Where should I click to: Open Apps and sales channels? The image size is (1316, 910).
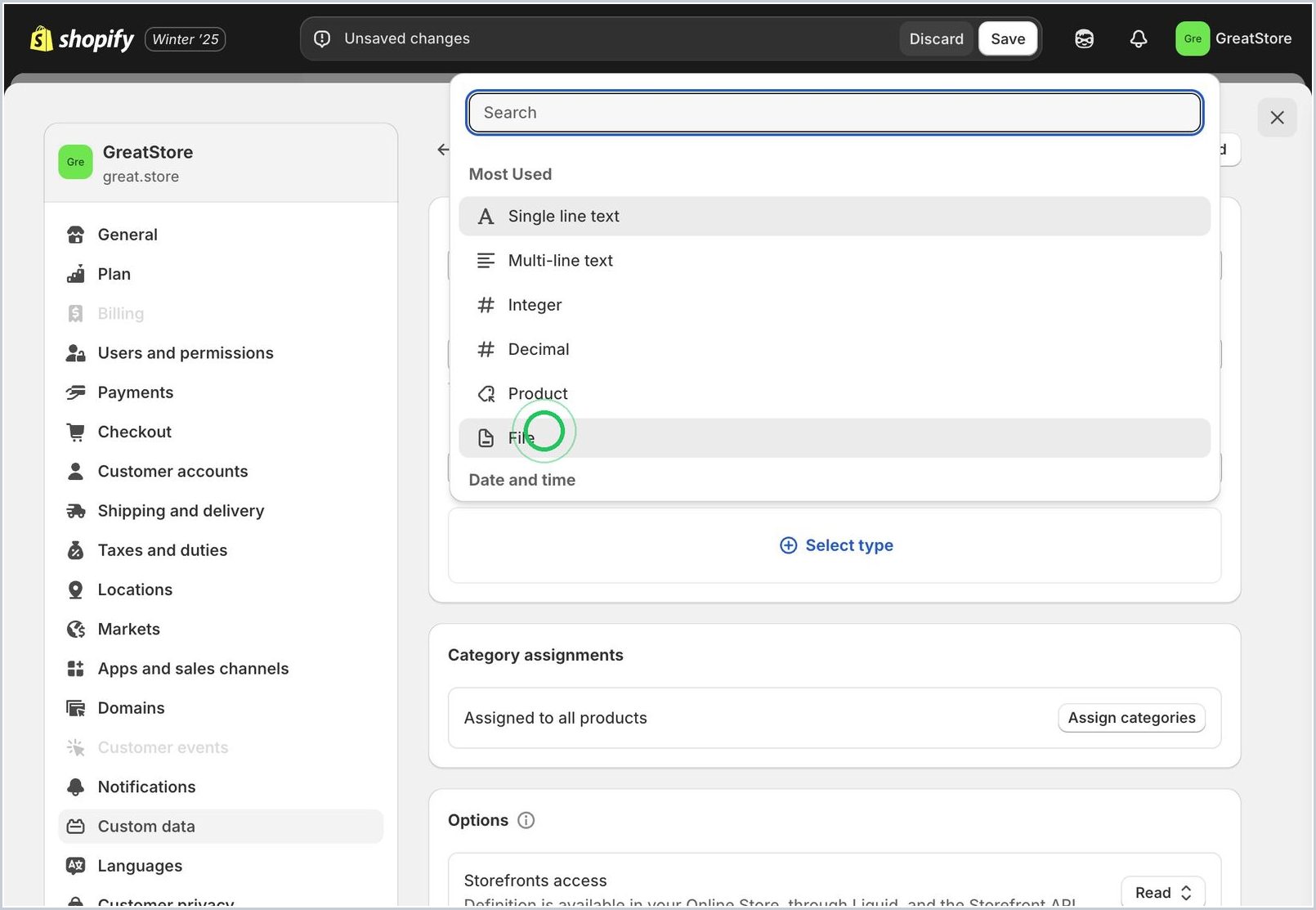coord(221,669)
